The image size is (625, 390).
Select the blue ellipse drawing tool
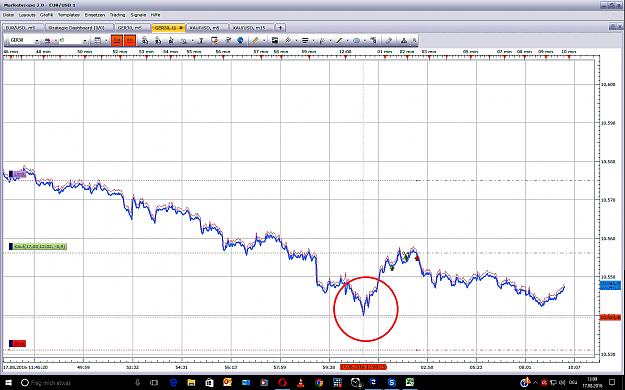356,40
